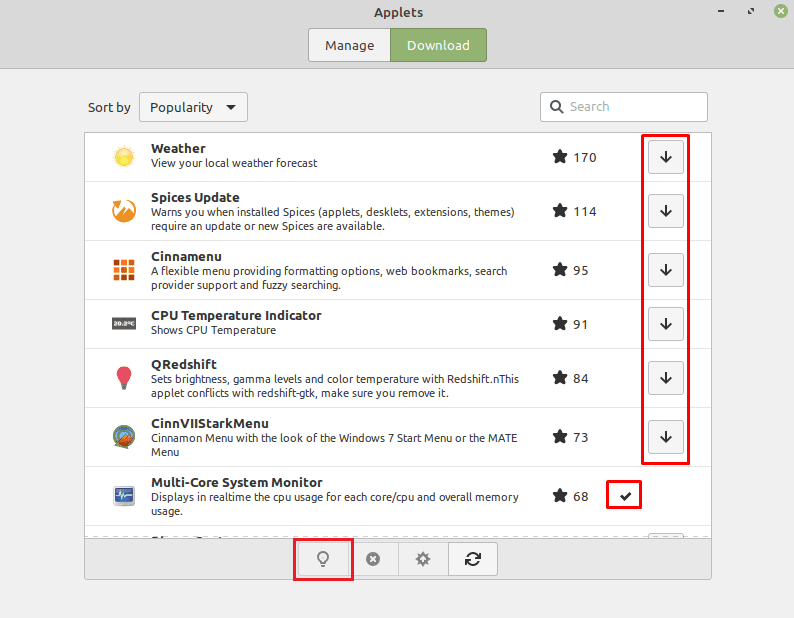The height and width of the screenshot is (618, 794).
Task: Download the Cinnamenu applet
Action: [665, 270]
